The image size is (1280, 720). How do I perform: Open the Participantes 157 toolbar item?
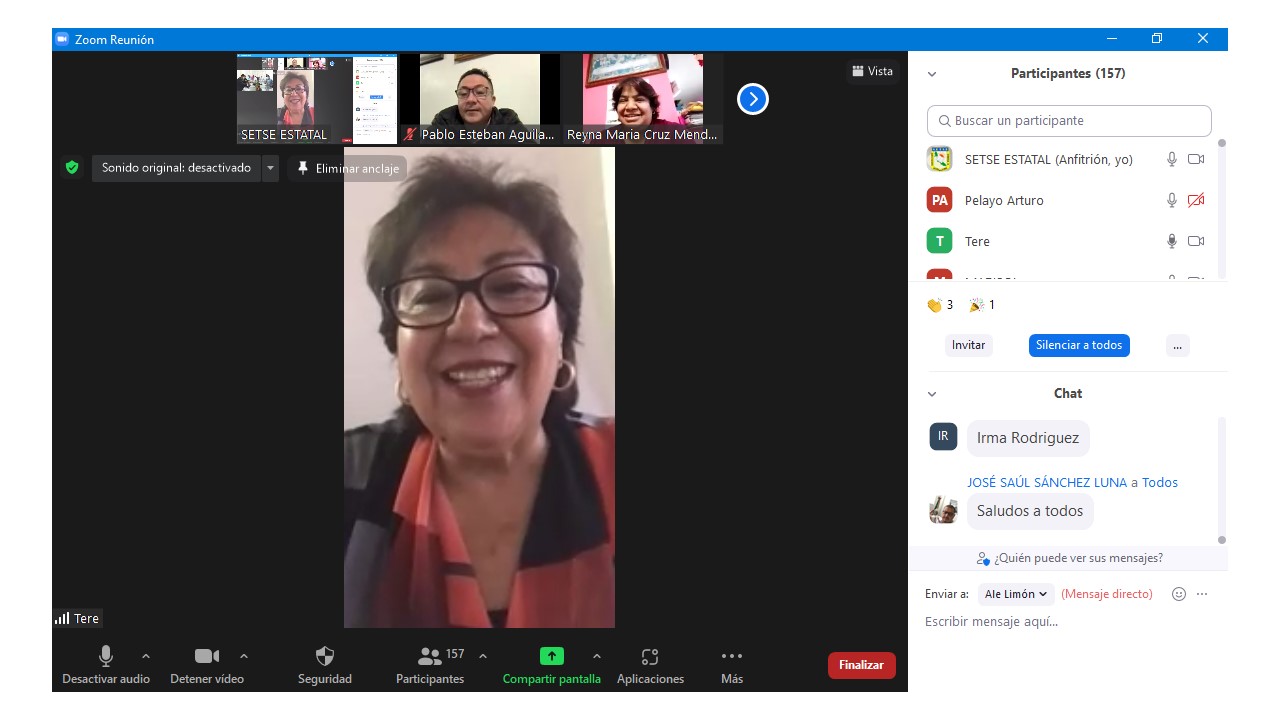tap(430, 657)
